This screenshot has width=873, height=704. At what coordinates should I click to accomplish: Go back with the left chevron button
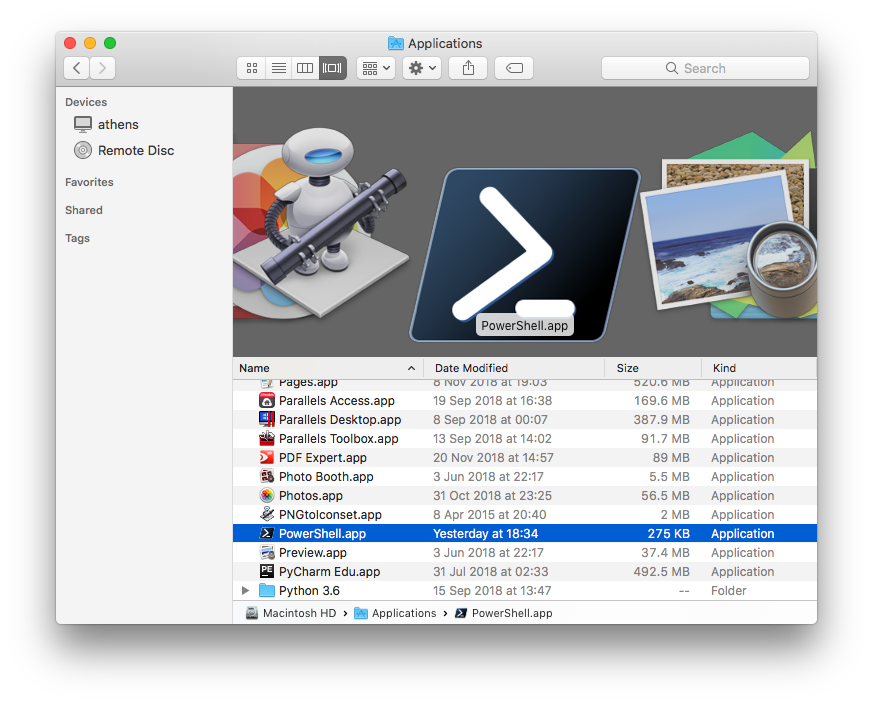[x=77, y=68]
